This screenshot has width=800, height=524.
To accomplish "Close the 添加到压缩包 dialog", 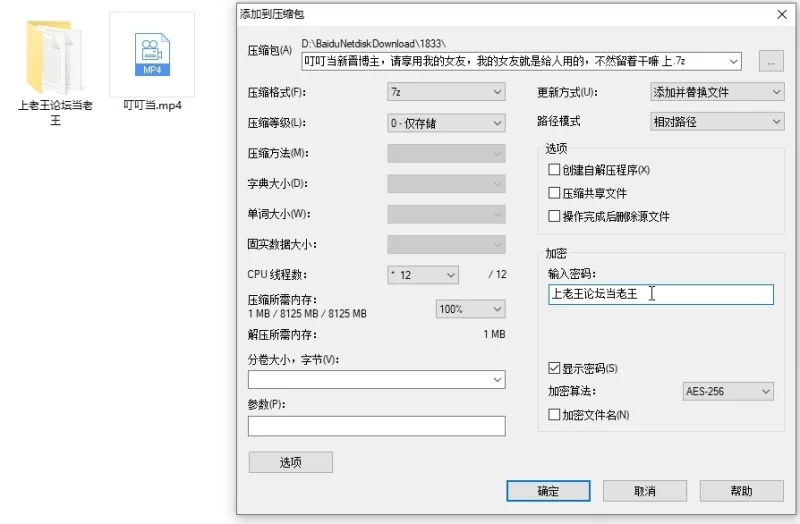I will 782,14.
